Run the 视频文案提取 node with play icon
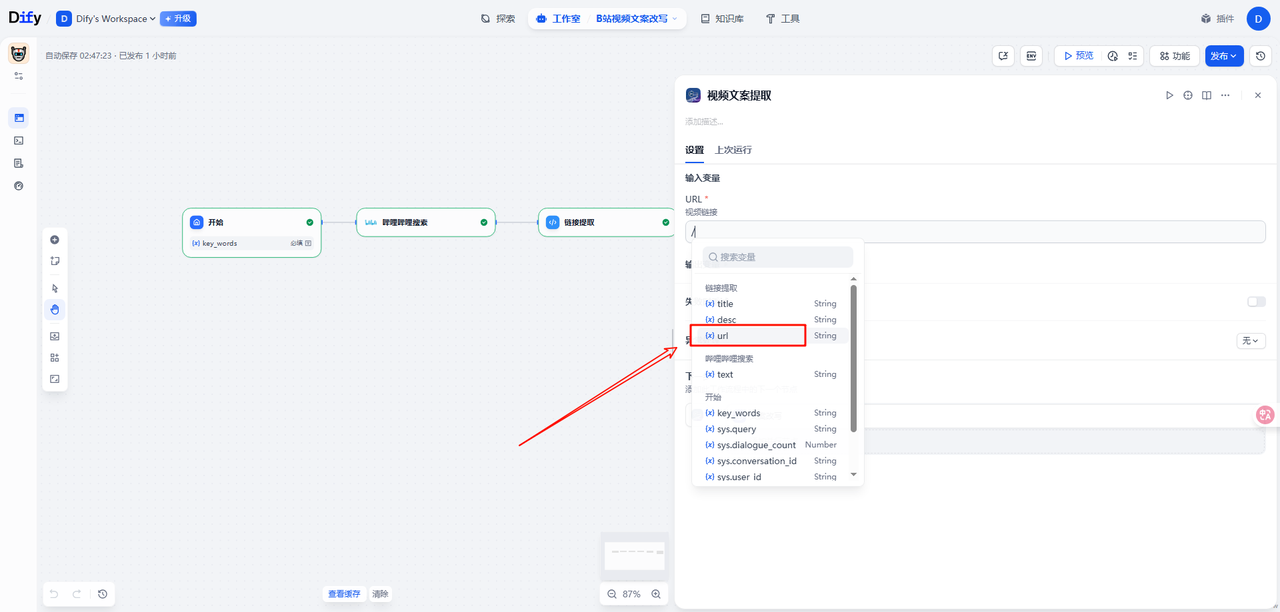The height and width of the screenshot is (612, 1280). [1169, 96]
